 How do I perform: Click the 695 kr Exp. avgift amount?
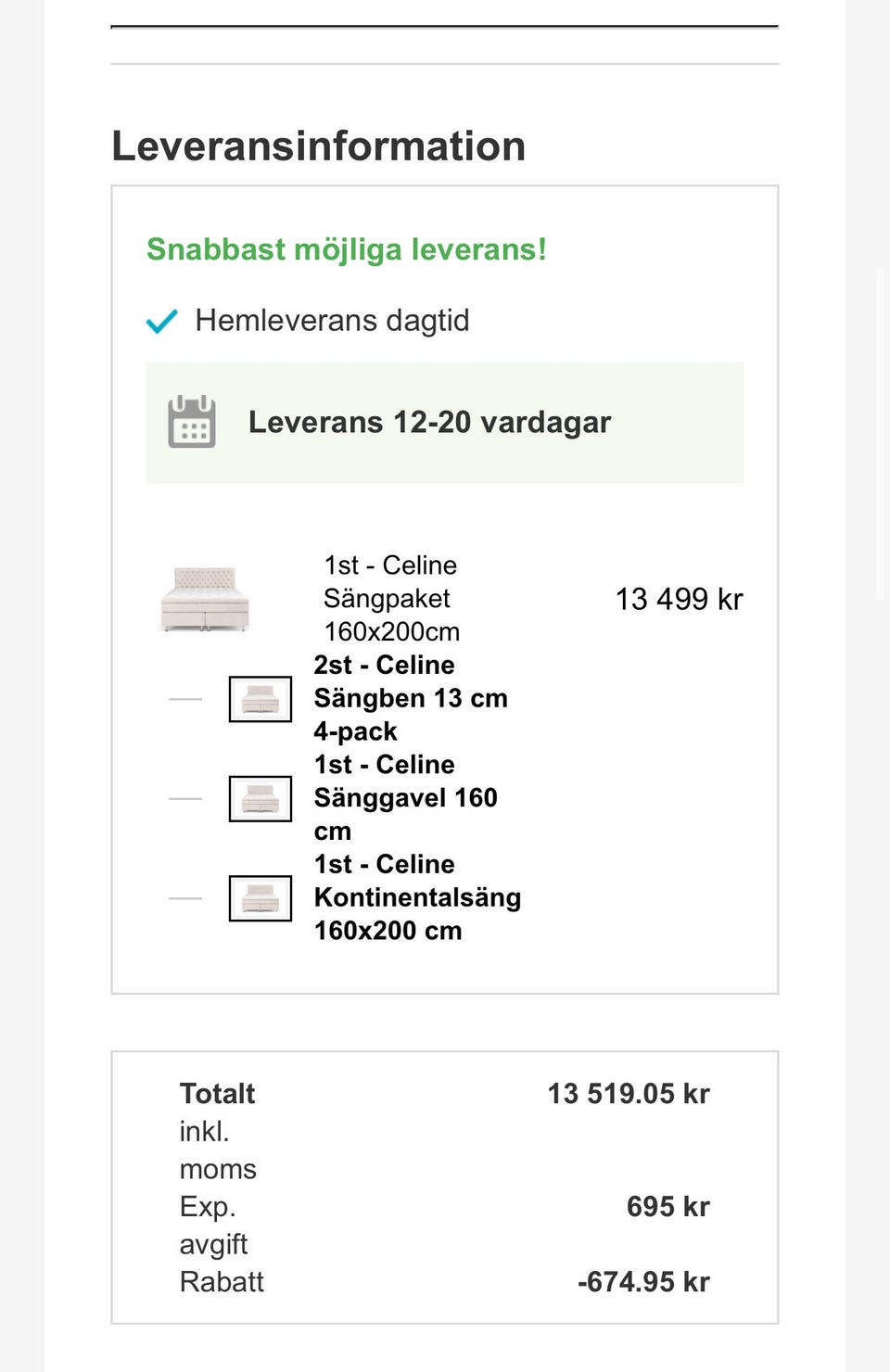click(667, 1207)
